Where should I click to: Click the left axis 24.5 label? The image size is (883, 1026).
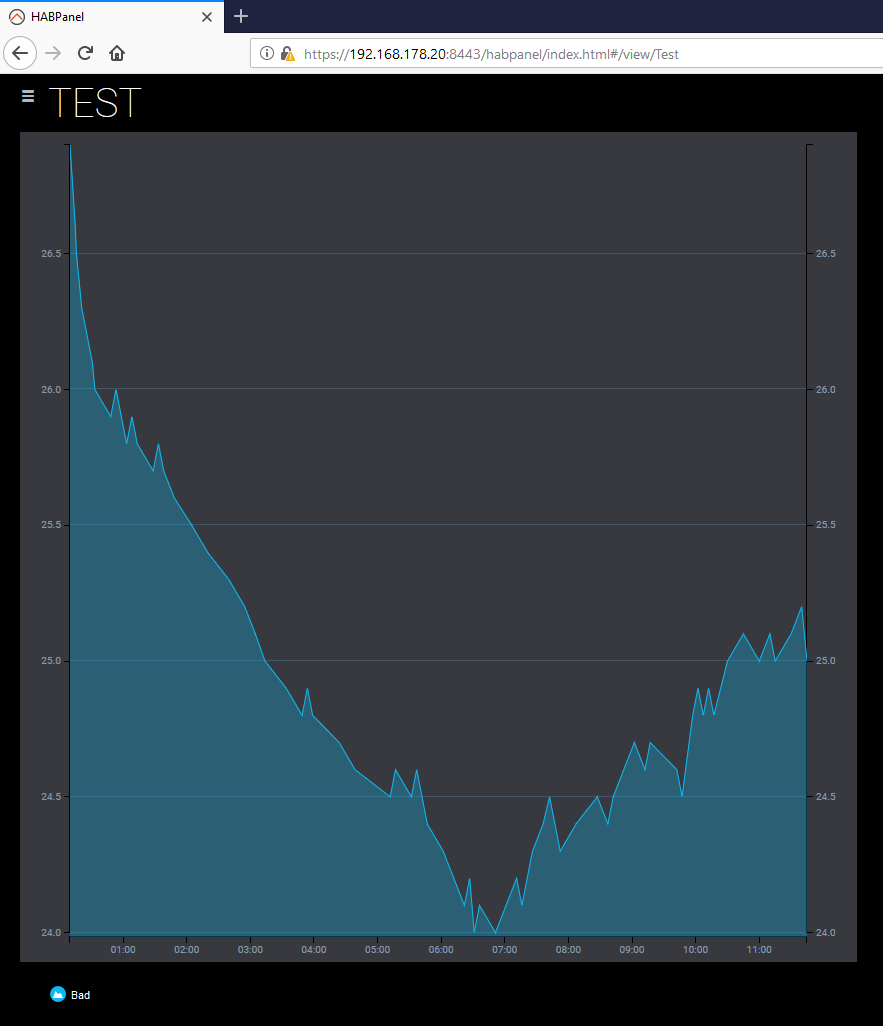pyautogui.click(x=51, y=796)
